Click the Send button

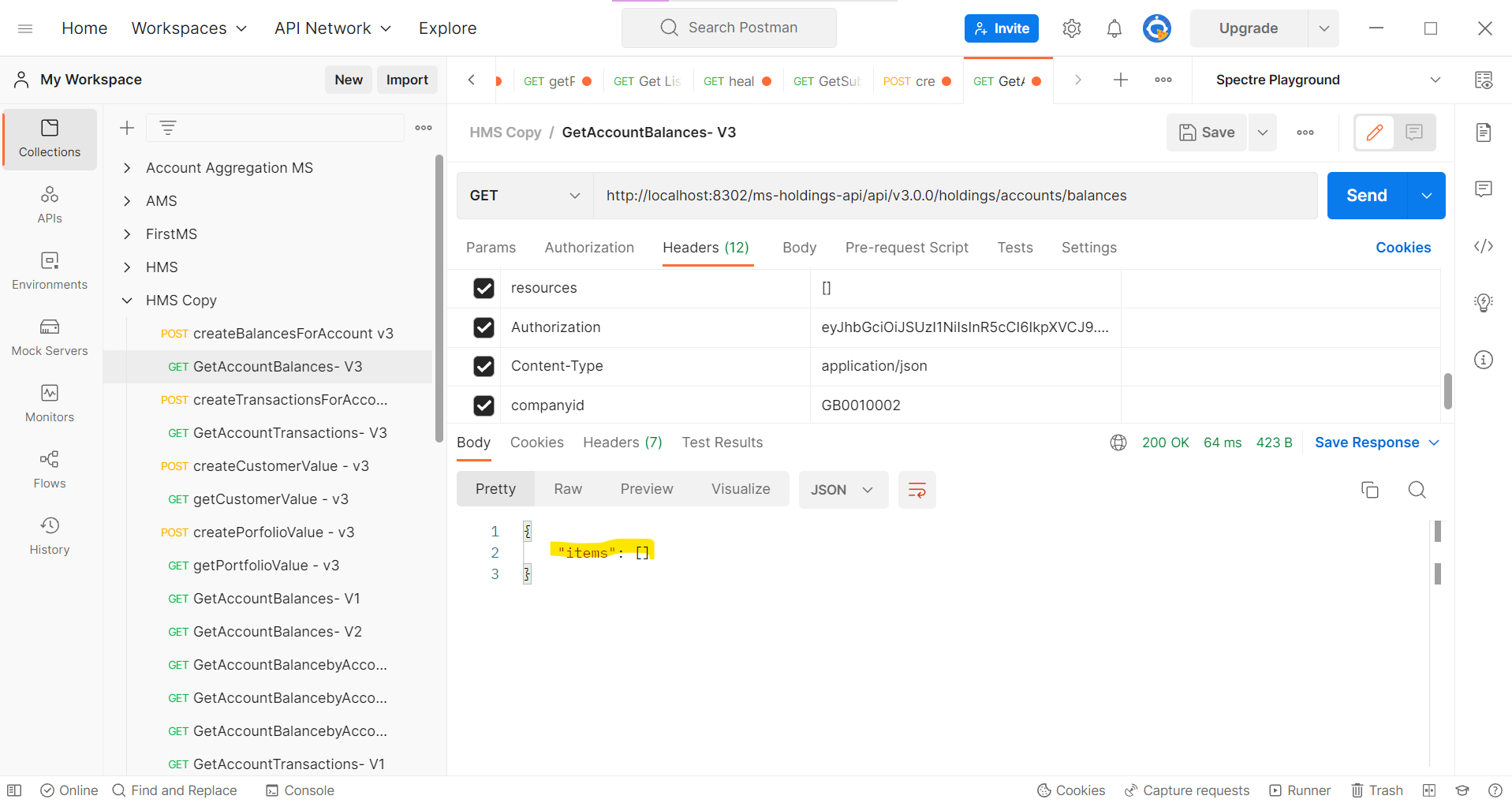[x=1367, y=196]
